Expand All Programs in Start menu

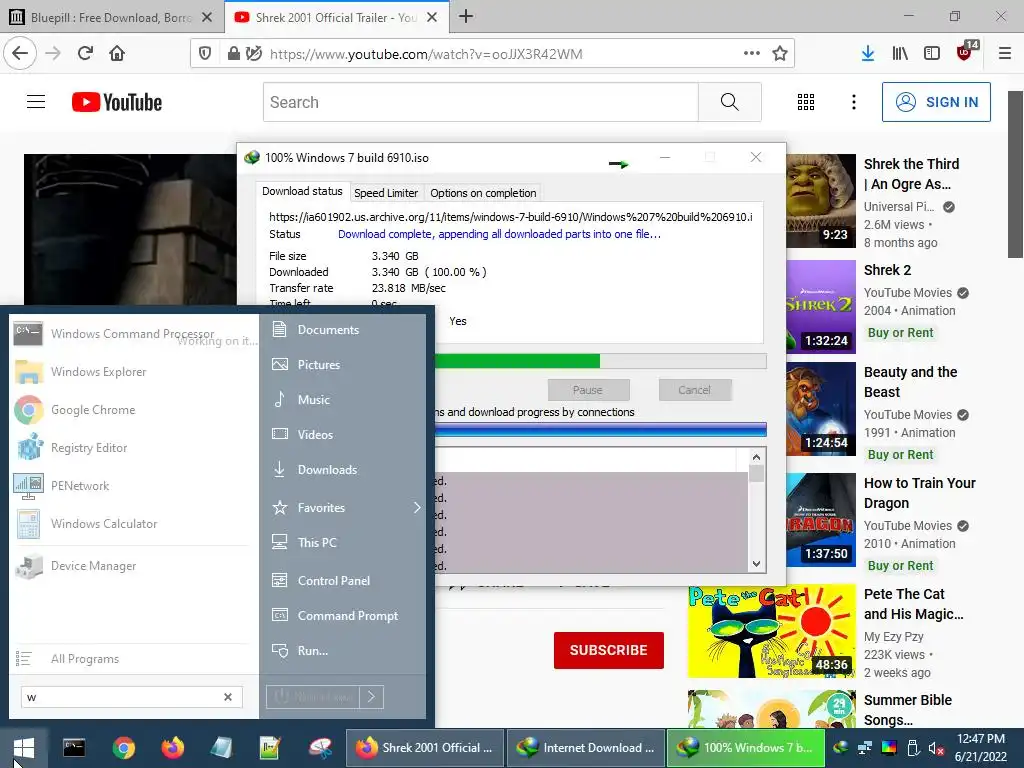pyautogui.click(x=133, y=659)
